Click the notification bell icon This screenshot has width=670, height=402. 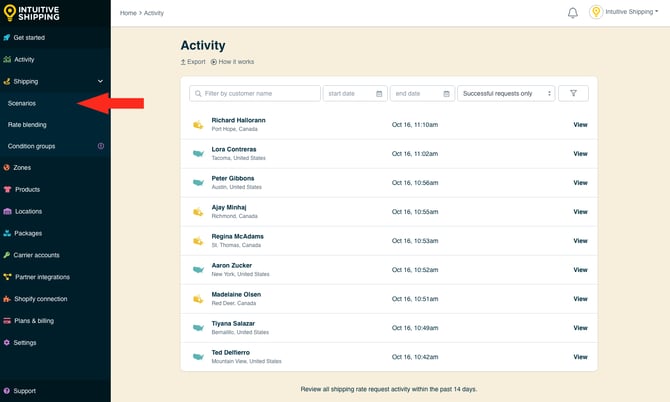coord(573,13)
